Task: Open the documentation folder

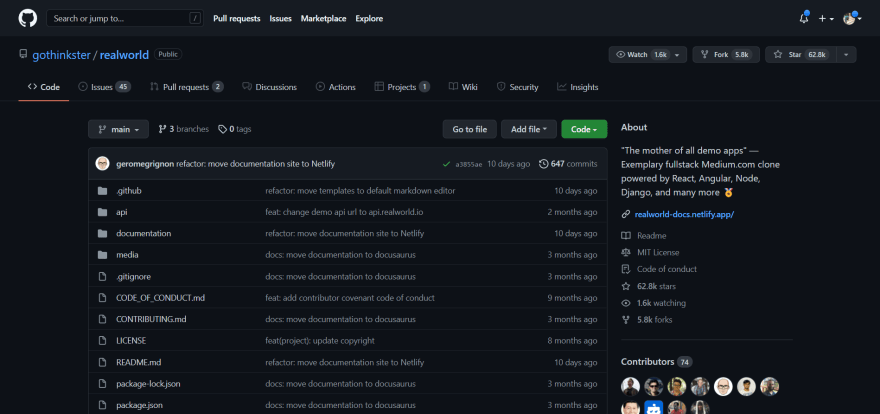Action: pyautogui.click(x=144, y=233)
